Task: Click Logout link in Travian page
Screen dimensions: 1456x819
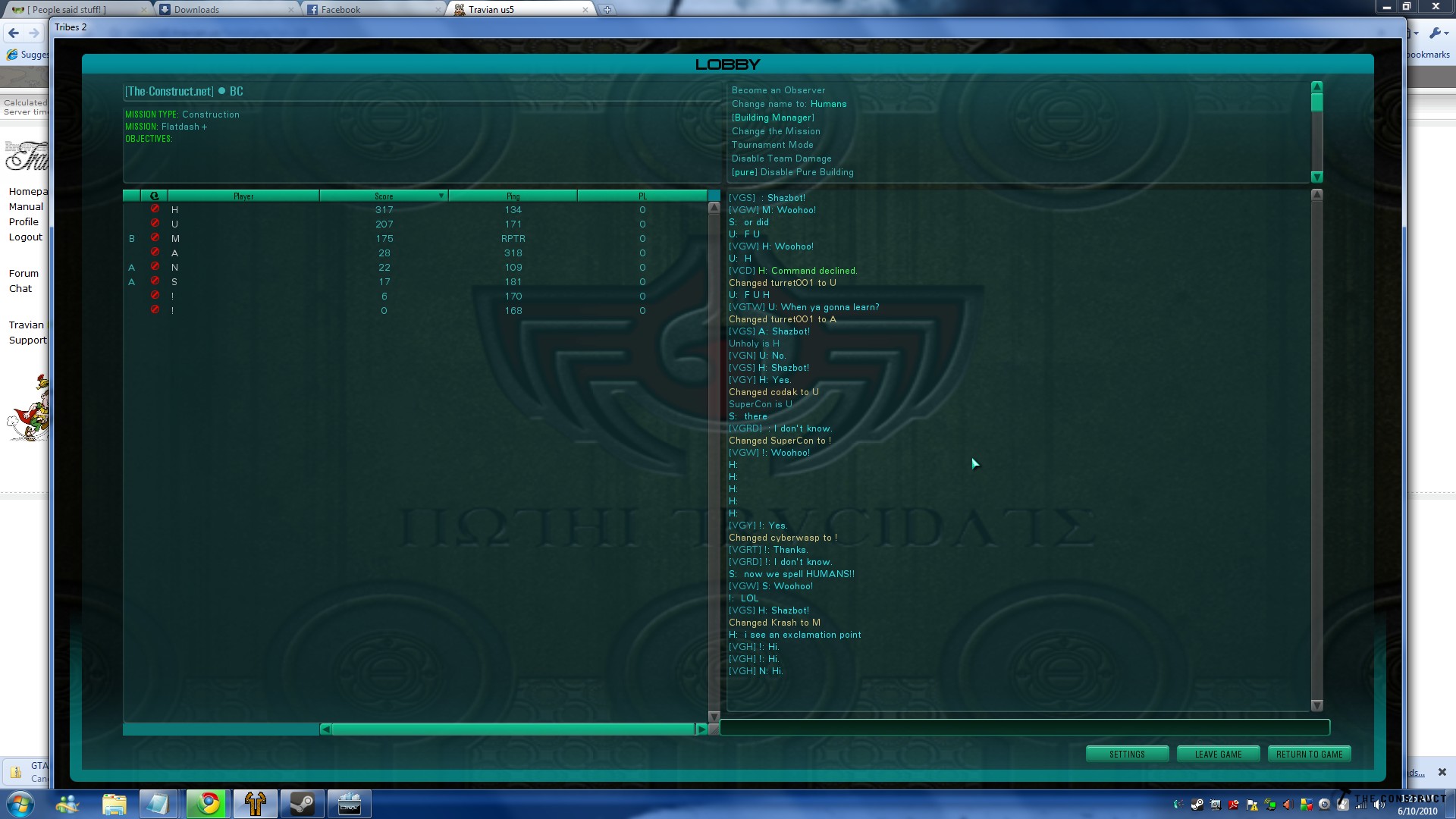Action: [25, 237]
